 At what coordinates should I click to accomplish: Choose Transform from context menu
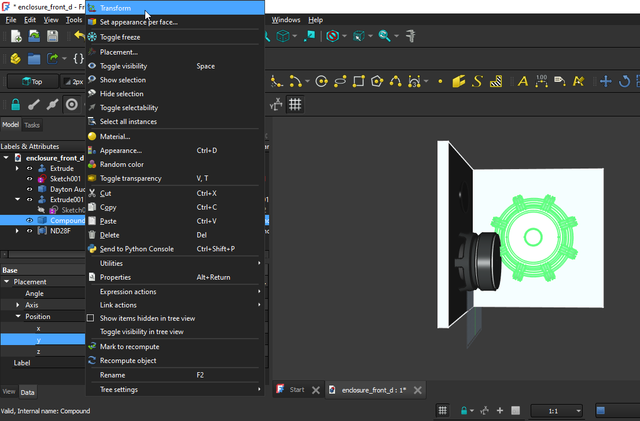(x=174, y=8)
